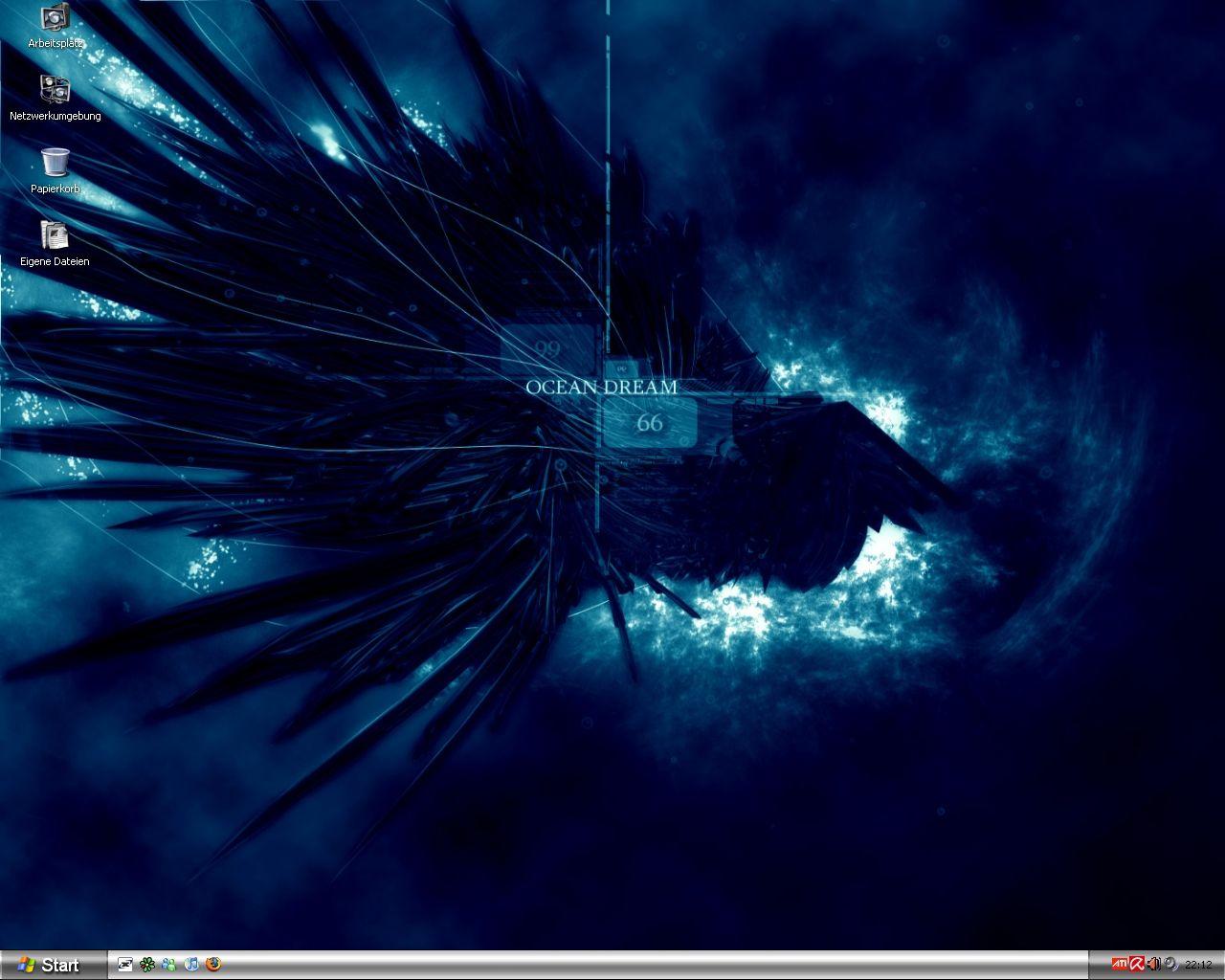Viewport: 1225px width, 980px height.
Task: Open the volume speaker tray icon
Action: (1153, 964)
